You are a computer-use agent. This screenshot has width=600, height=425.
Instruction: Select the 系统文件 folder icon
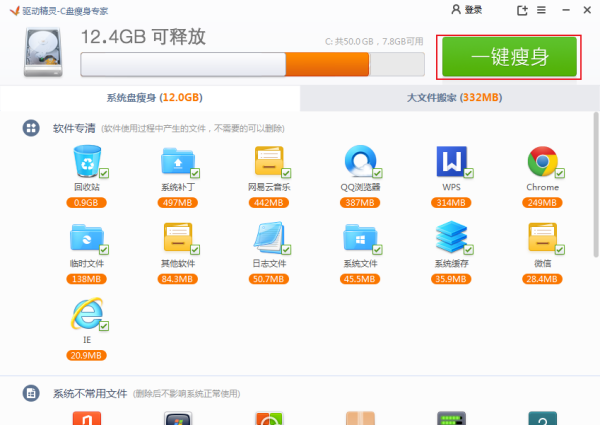pyautogui.click(x=360, y=237)
